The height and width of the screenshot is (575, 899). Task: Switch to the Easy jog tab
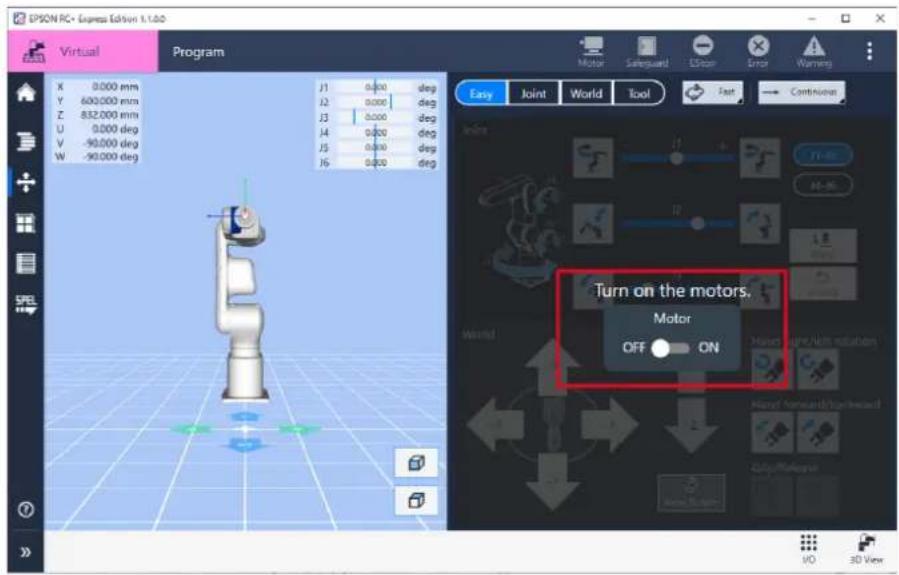coord(481,93)
